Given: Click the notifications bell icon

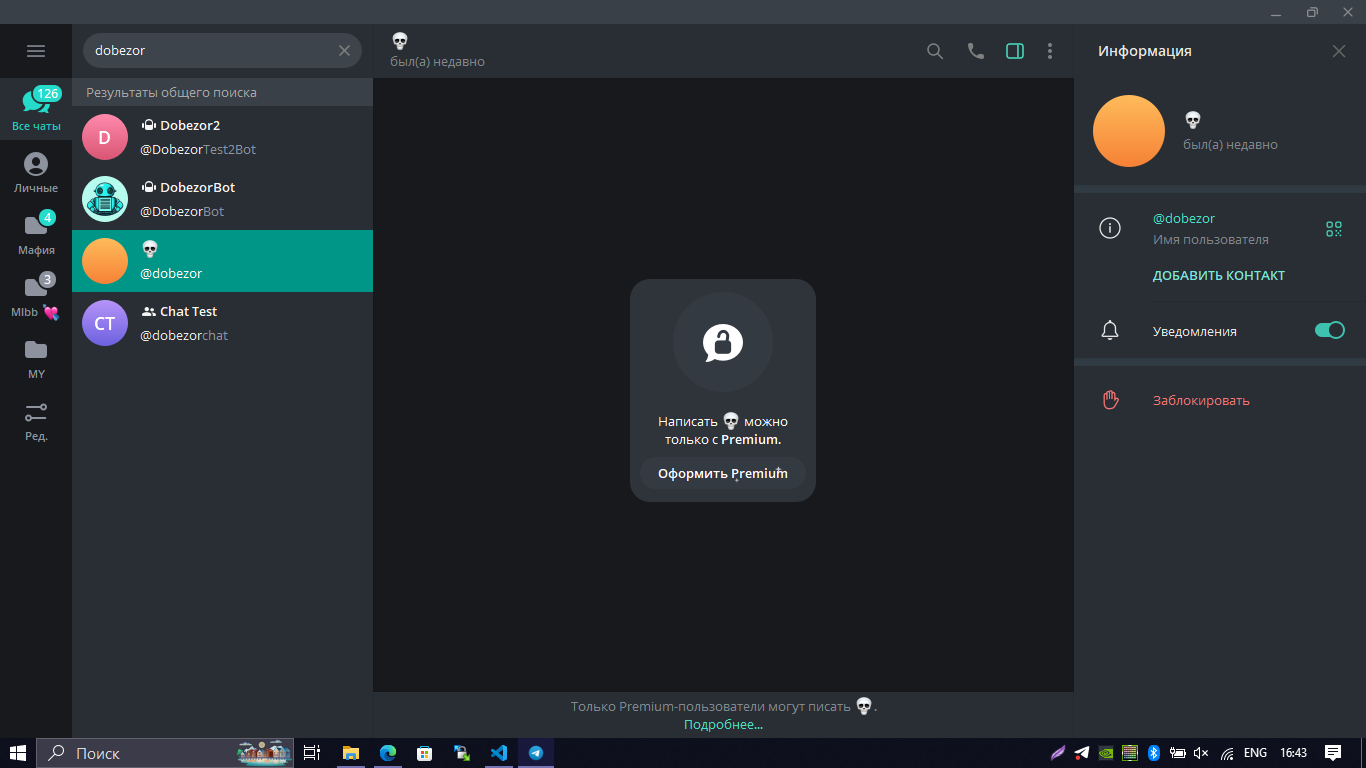Looking at the screenshot, I should click(x=1110, y=331).
